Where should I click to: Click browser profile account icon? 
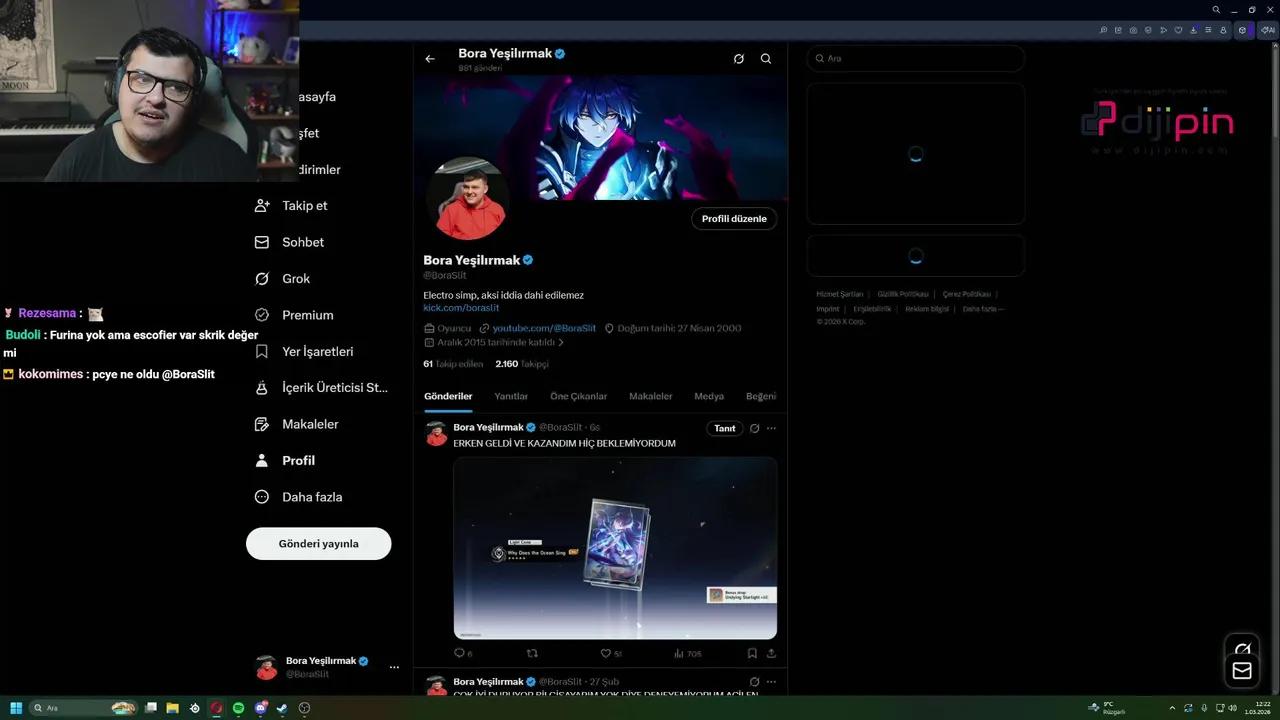coord(1223,30)
